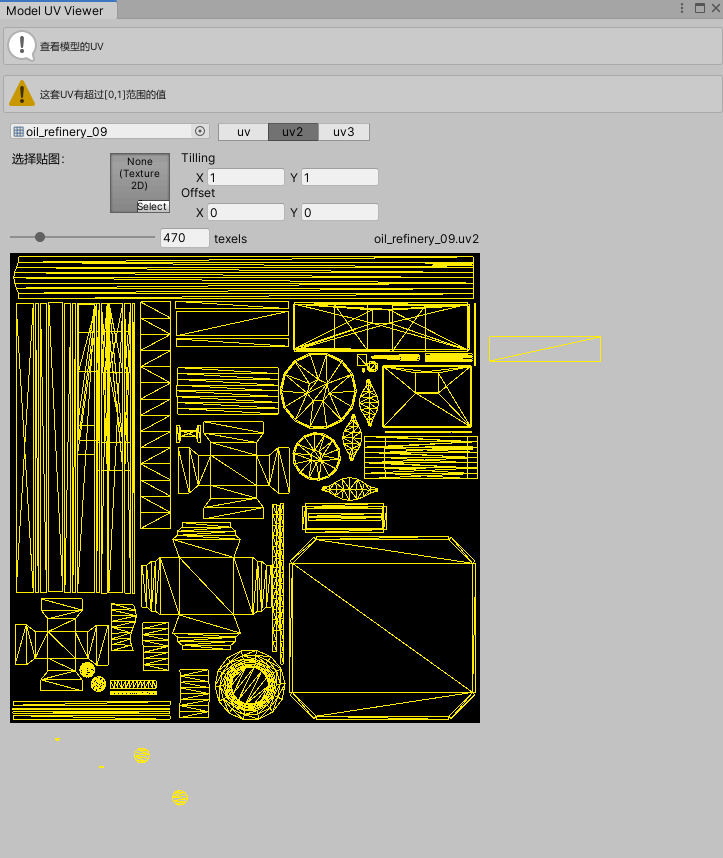Close the Model UV Viewer window
723x858 pixels.
(x=714, y=8)
